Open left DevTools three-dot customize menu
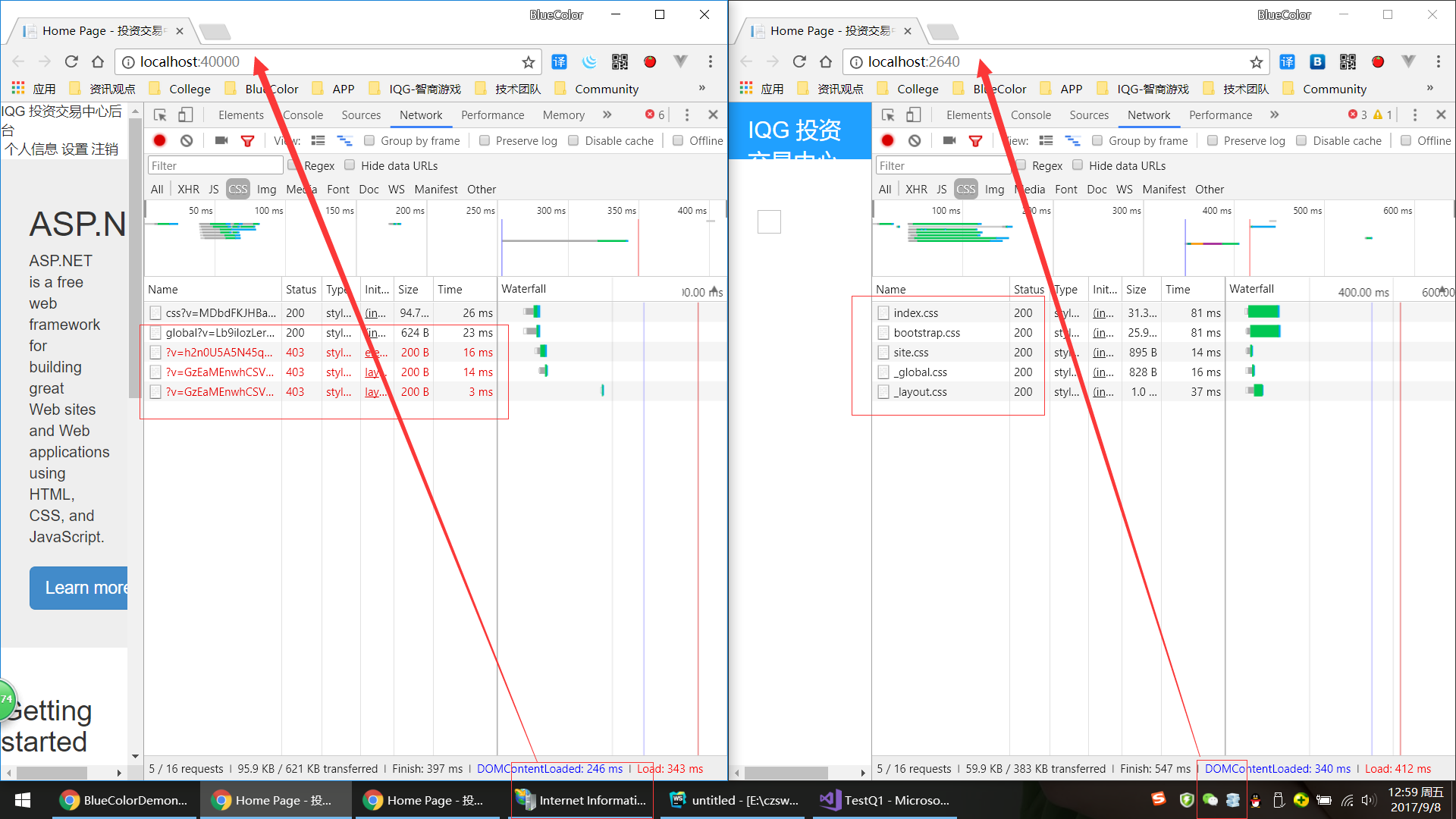This screenshot has width=1456, height=819. 687,115
